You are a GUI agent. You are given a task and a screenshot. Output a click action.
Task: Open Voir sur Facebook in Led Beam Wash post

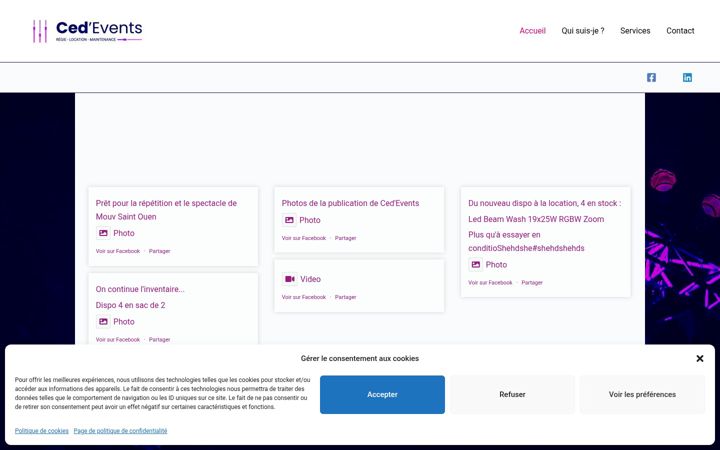(490, 282)
